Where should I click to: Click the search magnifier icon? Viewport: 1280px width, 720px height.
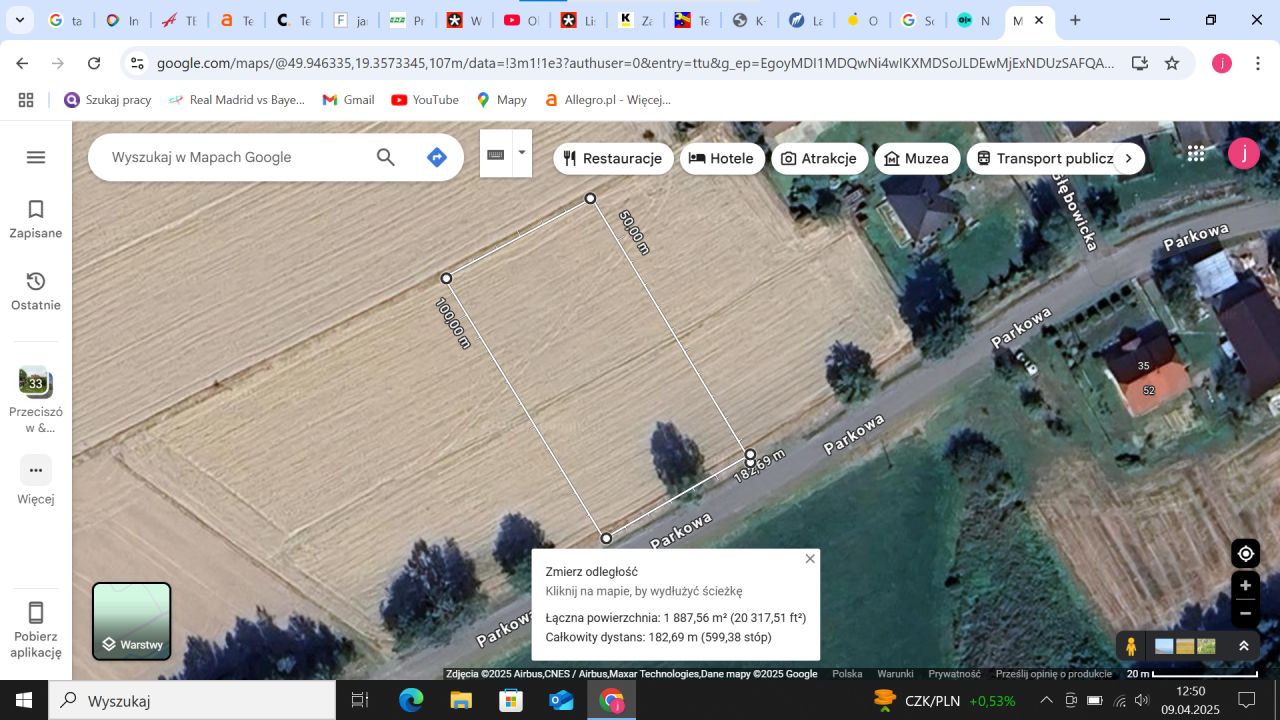pyautogui.click(x=385, y=157)
